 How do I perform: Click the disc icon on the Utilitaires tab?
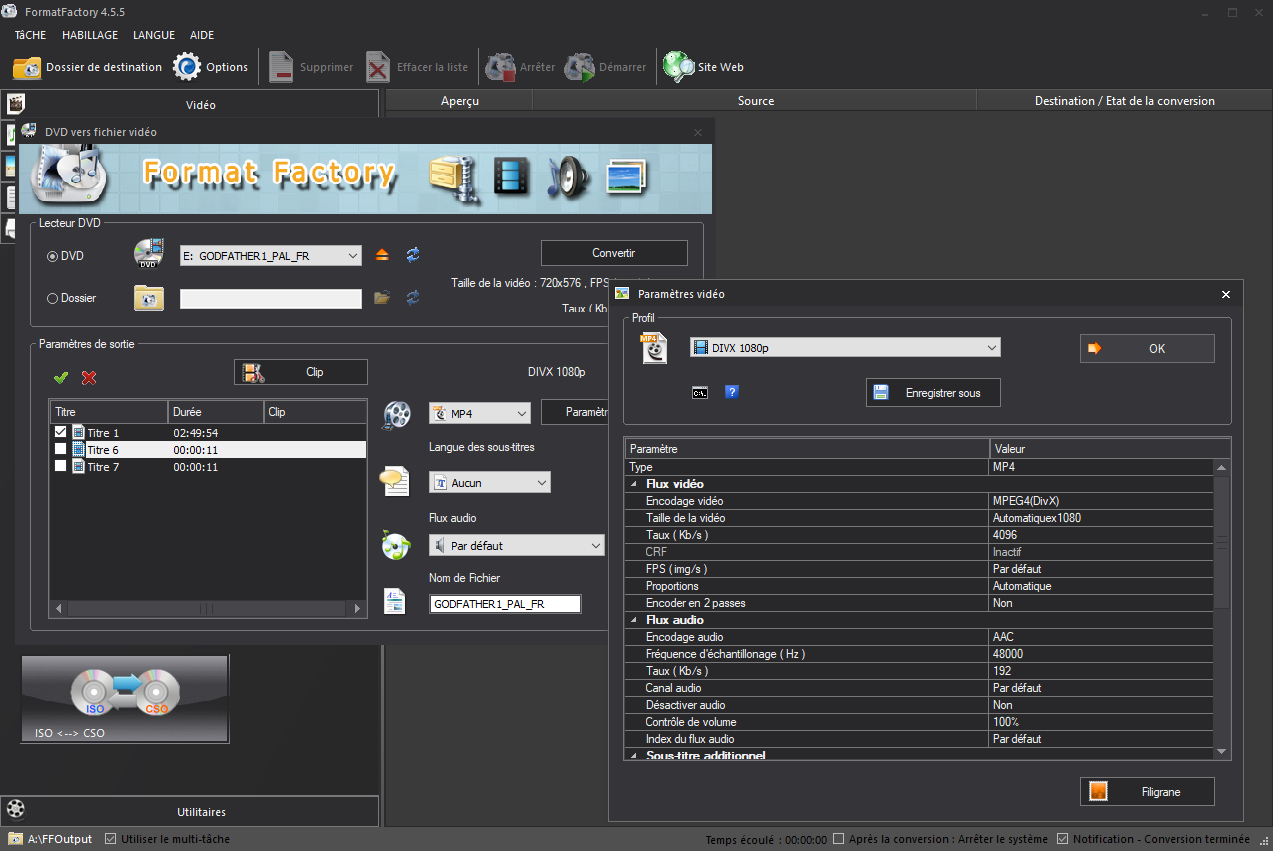[16, 810]
